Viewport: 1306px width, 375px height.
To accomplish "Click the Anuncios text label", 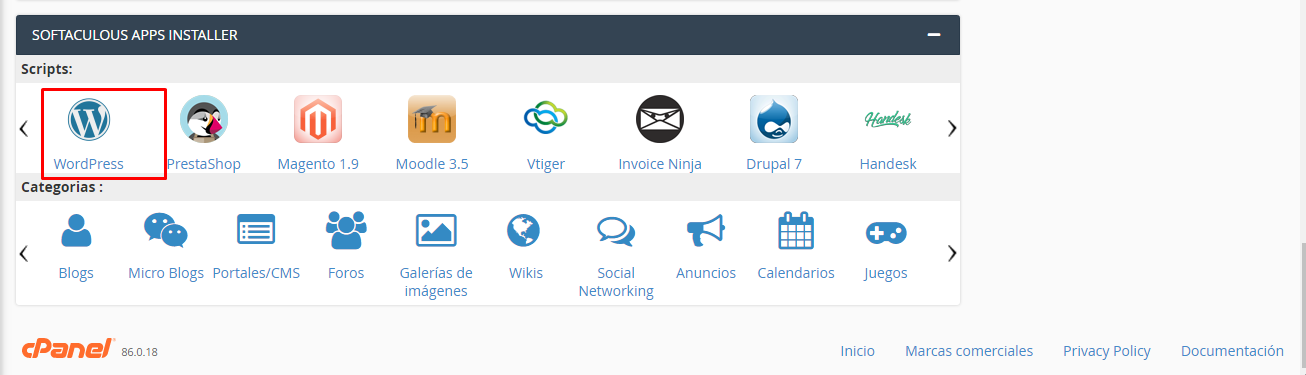I will coord(706,273).
